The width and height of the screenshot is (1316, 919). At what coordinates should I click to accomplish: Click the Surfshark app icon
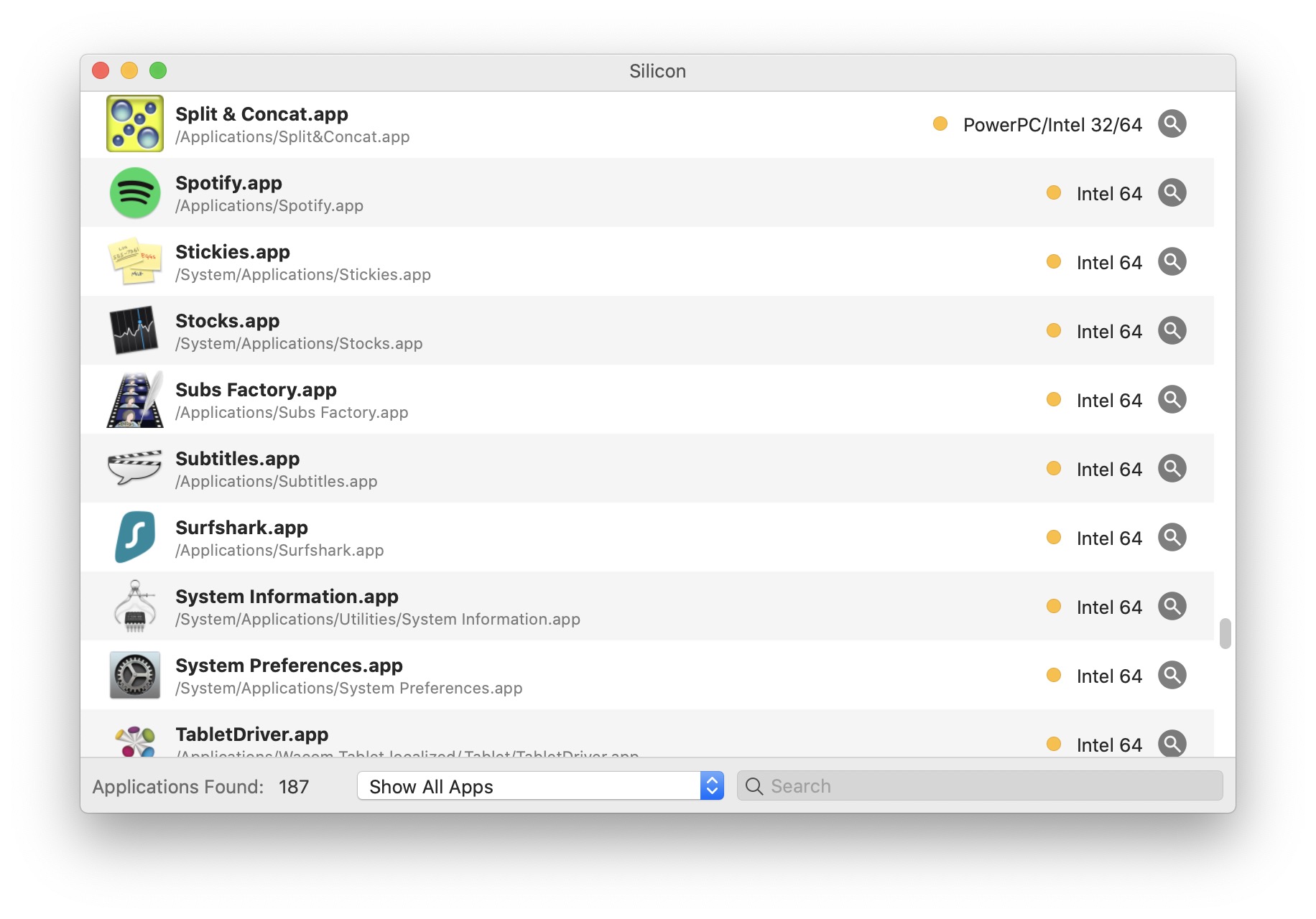point(135,537)
